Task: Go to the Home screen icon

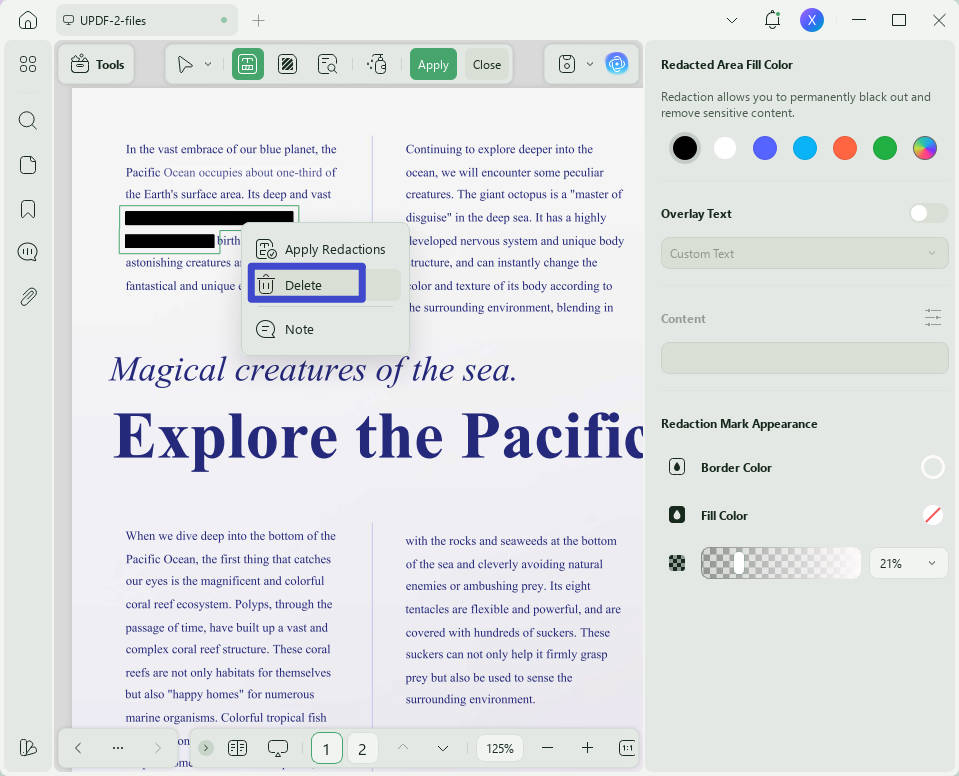Action: pos(28,20)
